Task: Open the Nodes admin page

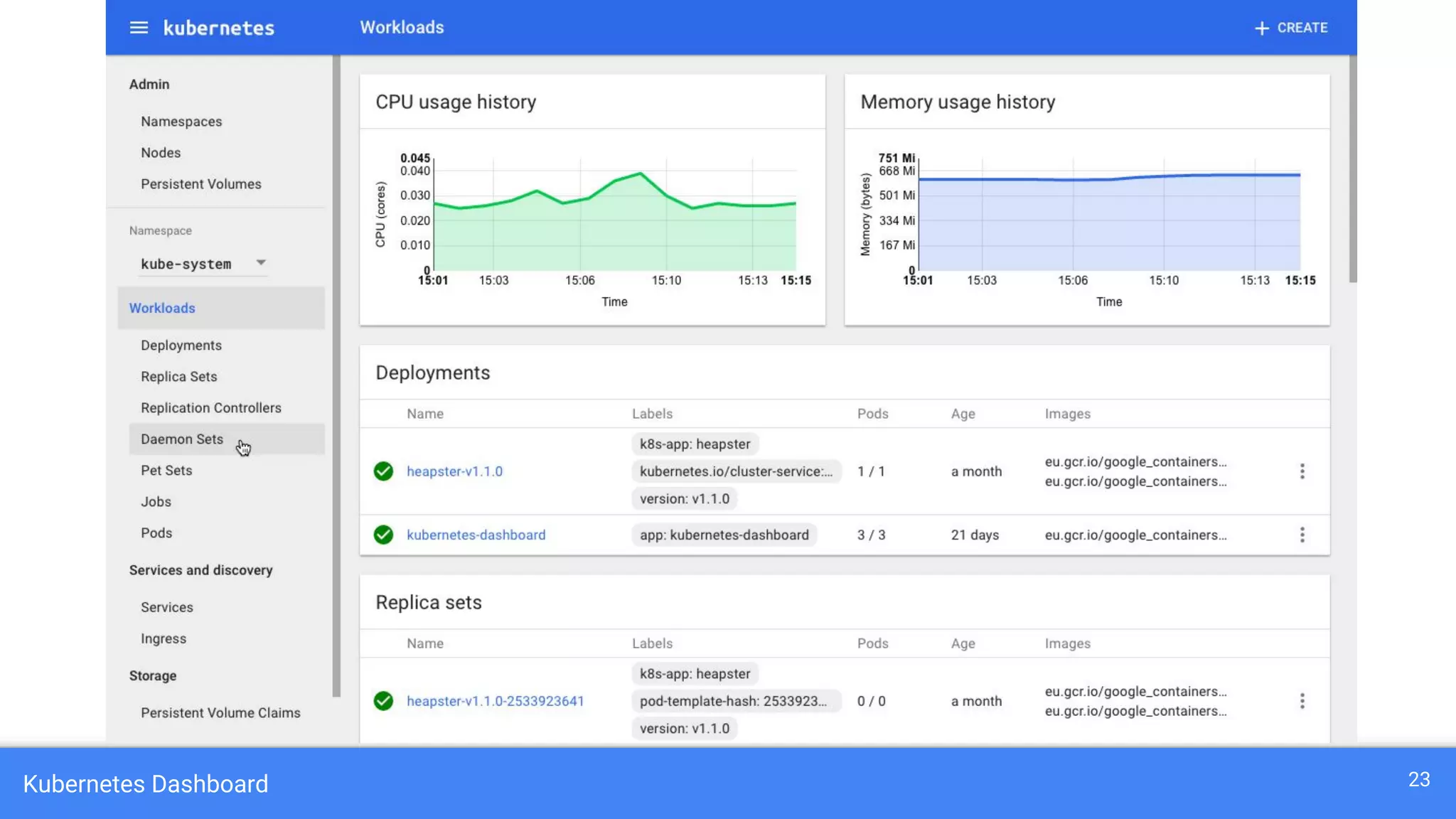Action: click(161, 153)
